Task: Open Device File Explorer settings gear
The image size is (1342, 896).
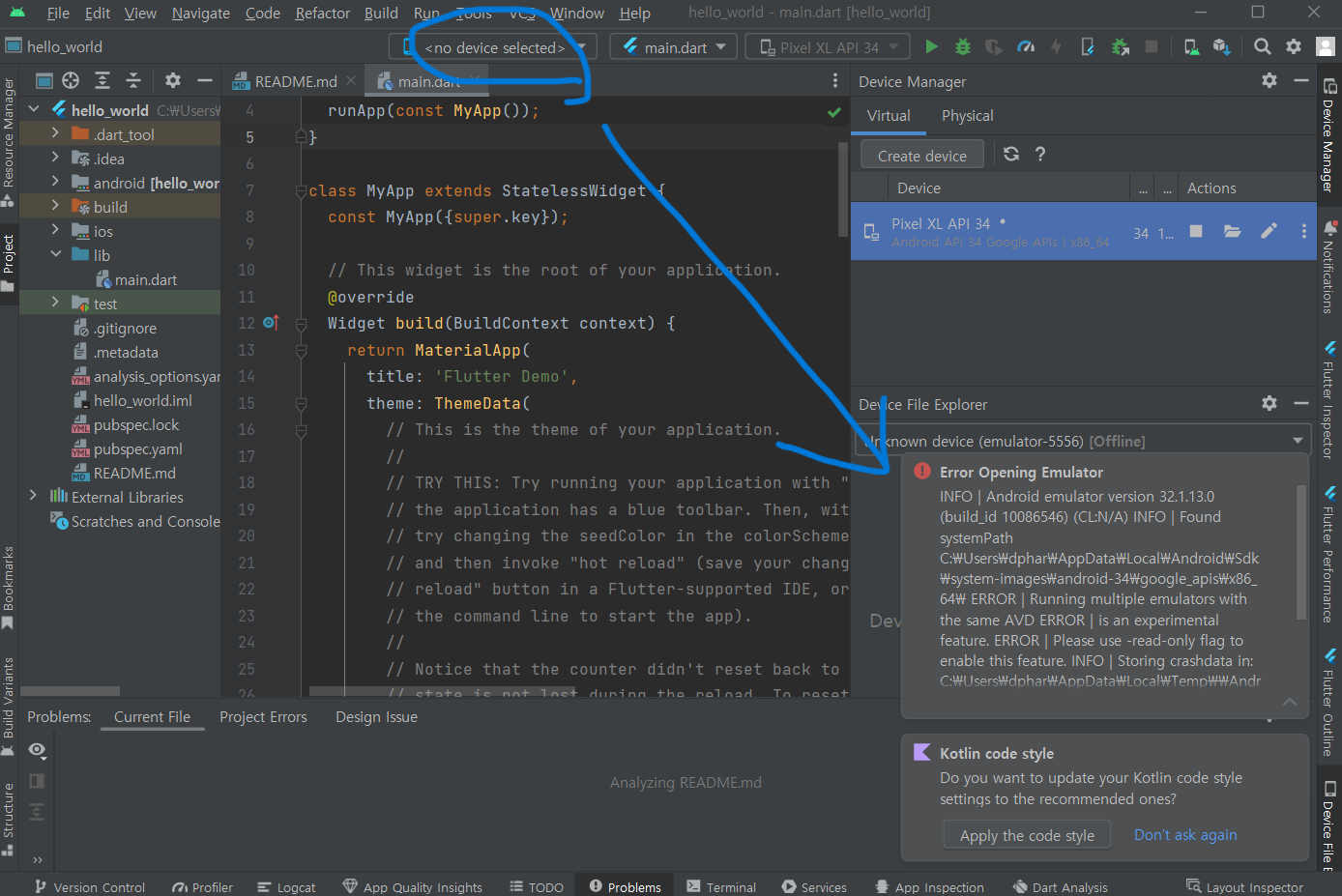Action: [1269, 403]
